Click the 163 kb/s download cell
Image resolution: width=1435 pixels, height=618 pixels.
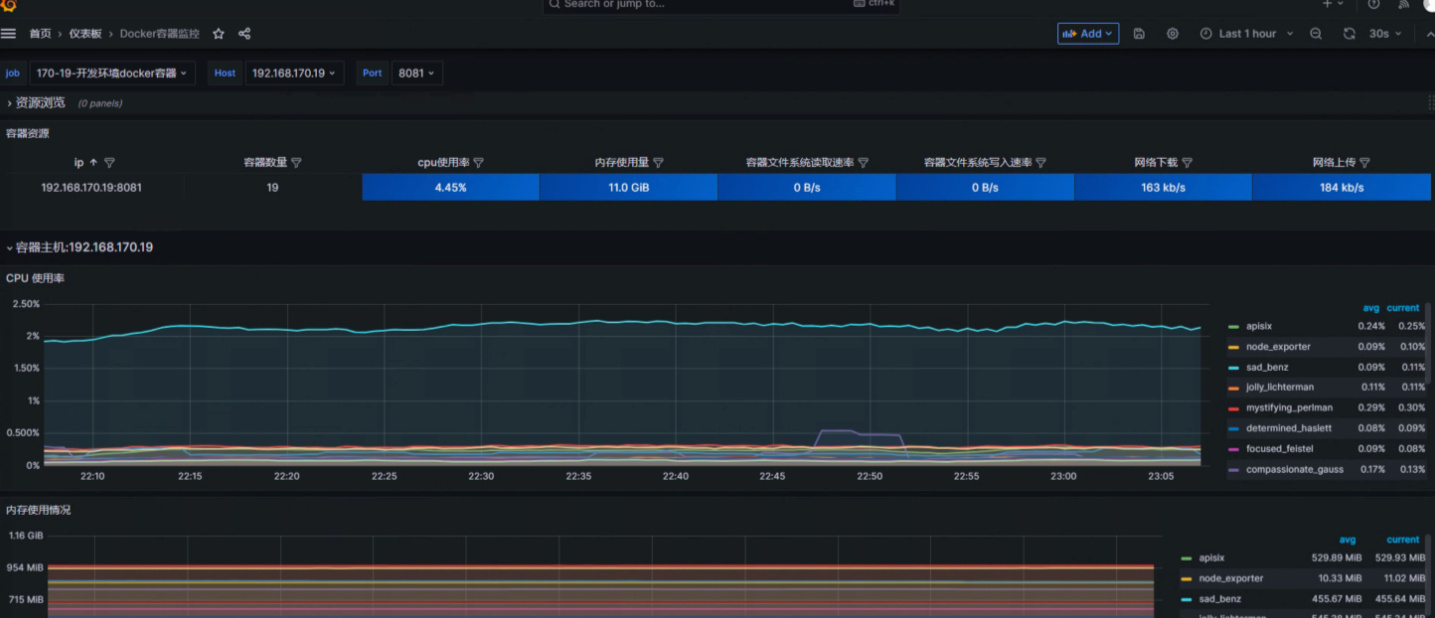click(1163, 187)
